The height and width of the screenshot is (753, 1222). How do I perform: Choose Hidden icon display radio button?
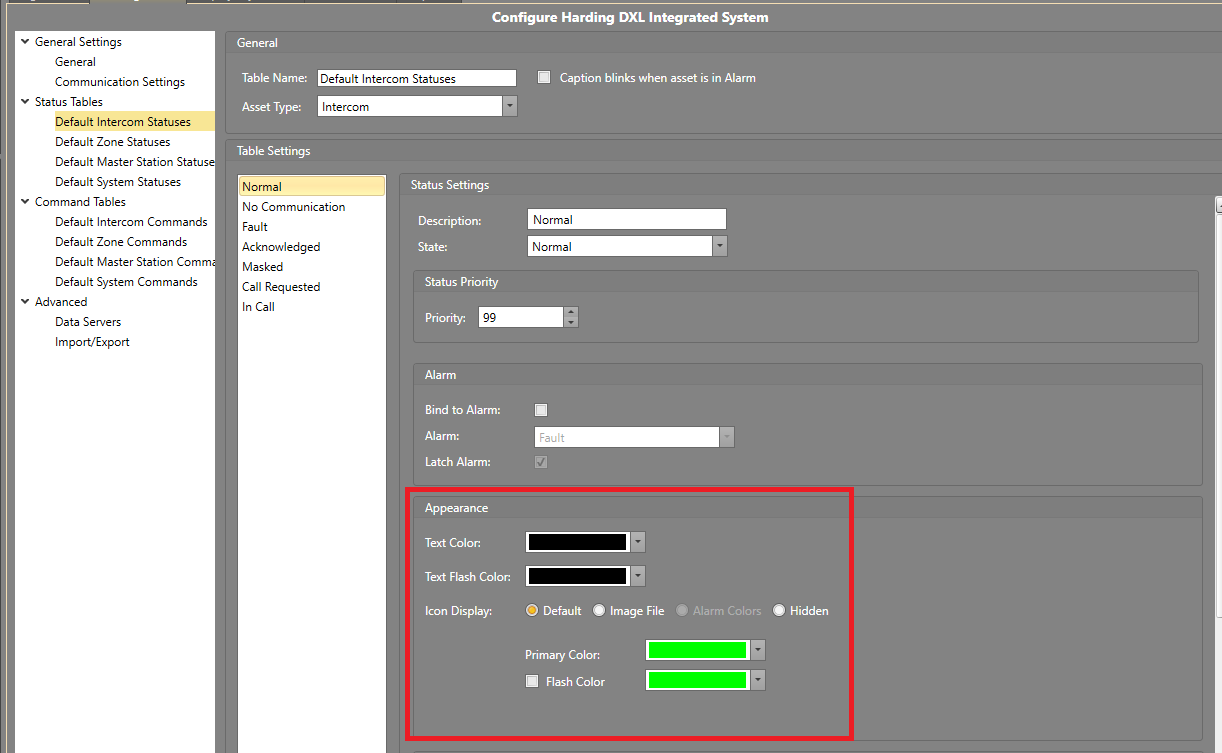tap(779, 611)
